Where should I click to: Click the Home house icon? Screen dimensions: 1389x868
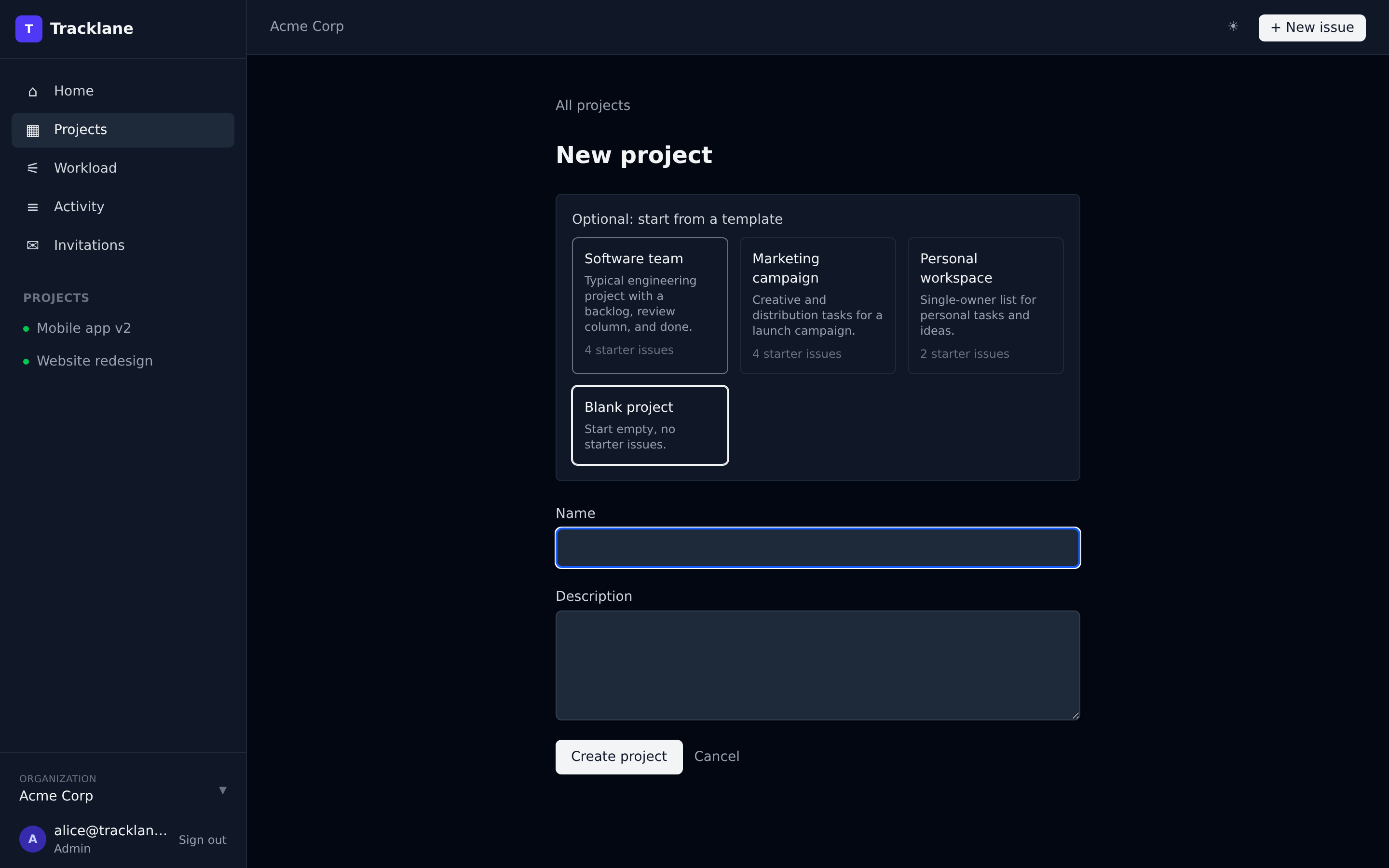(x=33, y=92)
